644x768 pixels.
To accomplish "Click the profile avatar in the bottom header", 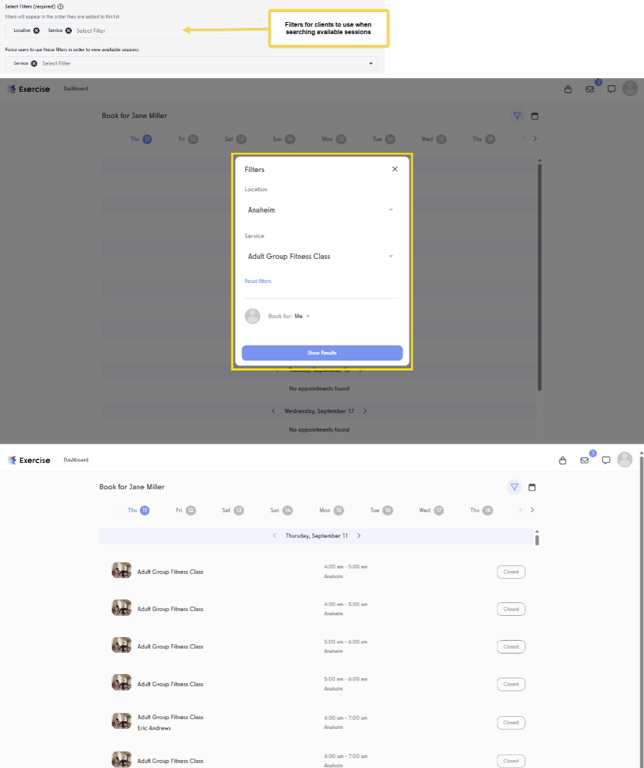I will [624, 459].
